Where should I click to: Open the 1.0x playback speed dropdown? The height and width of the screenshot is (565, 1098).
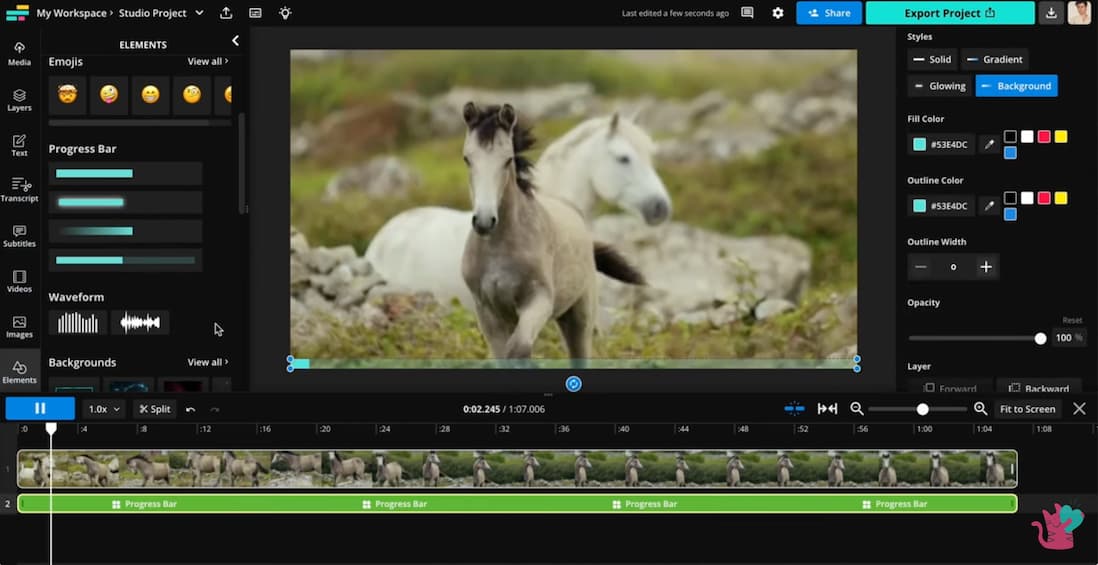(104, 409)
